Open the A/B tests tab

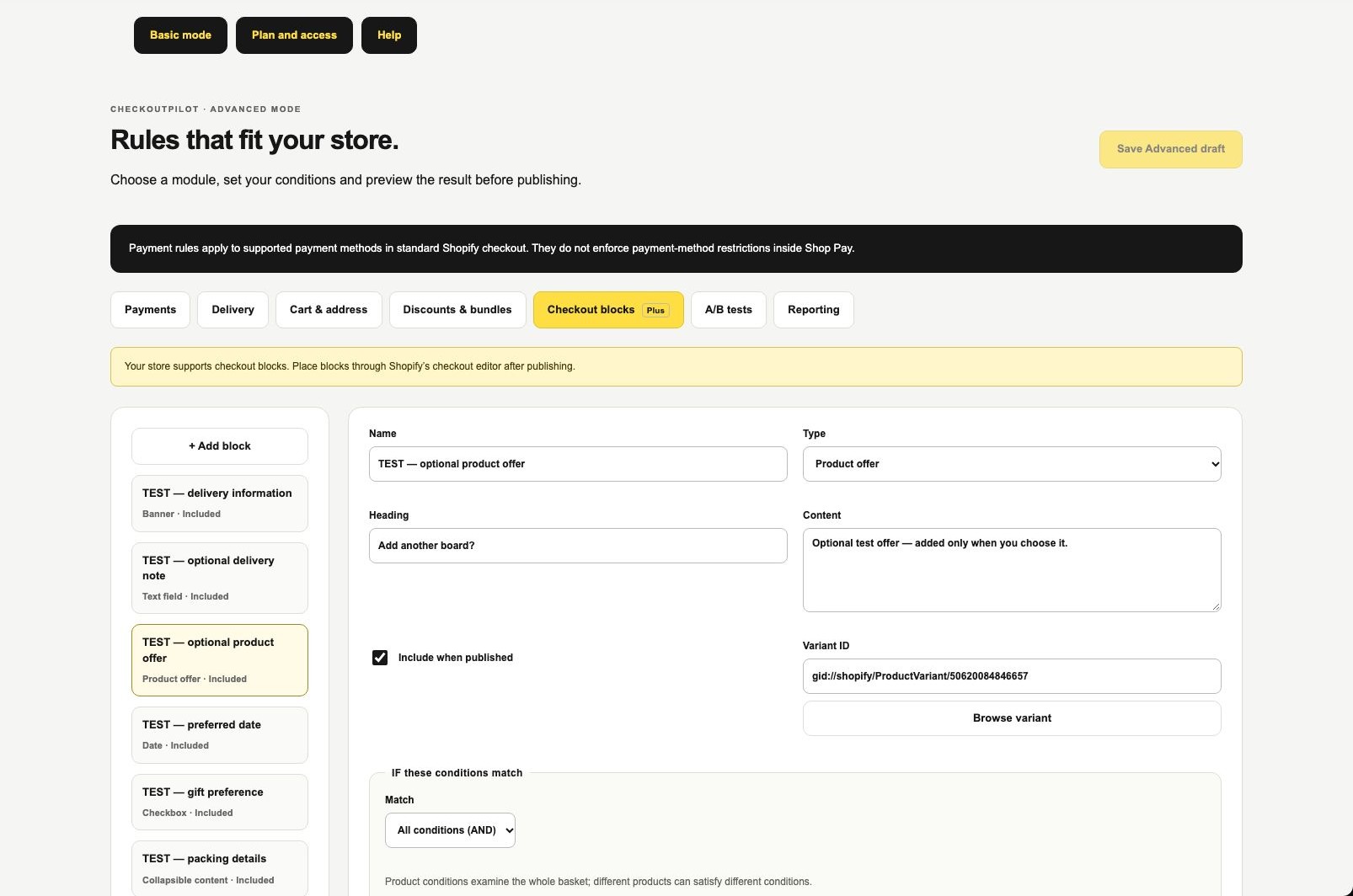coord(729,310)
